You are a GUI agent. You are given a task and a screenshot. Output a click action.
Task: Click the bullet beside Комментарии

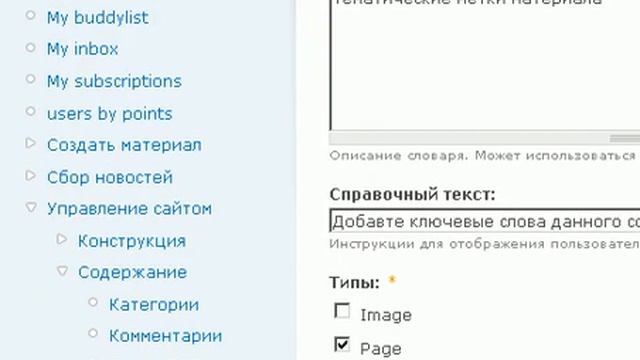(x=93, y=334)
